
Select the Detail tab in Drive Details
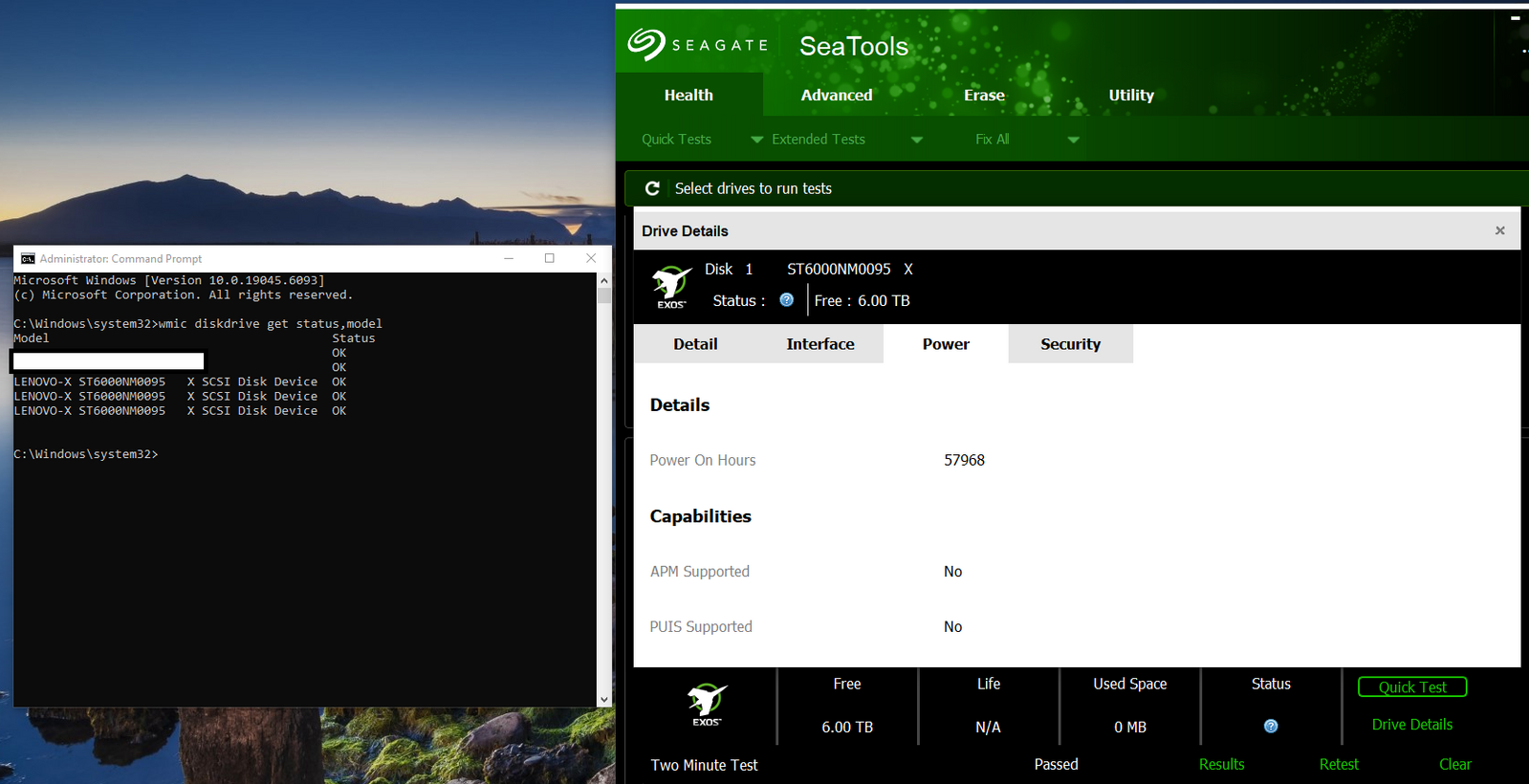pyautogui.click(x=695, y=344)
